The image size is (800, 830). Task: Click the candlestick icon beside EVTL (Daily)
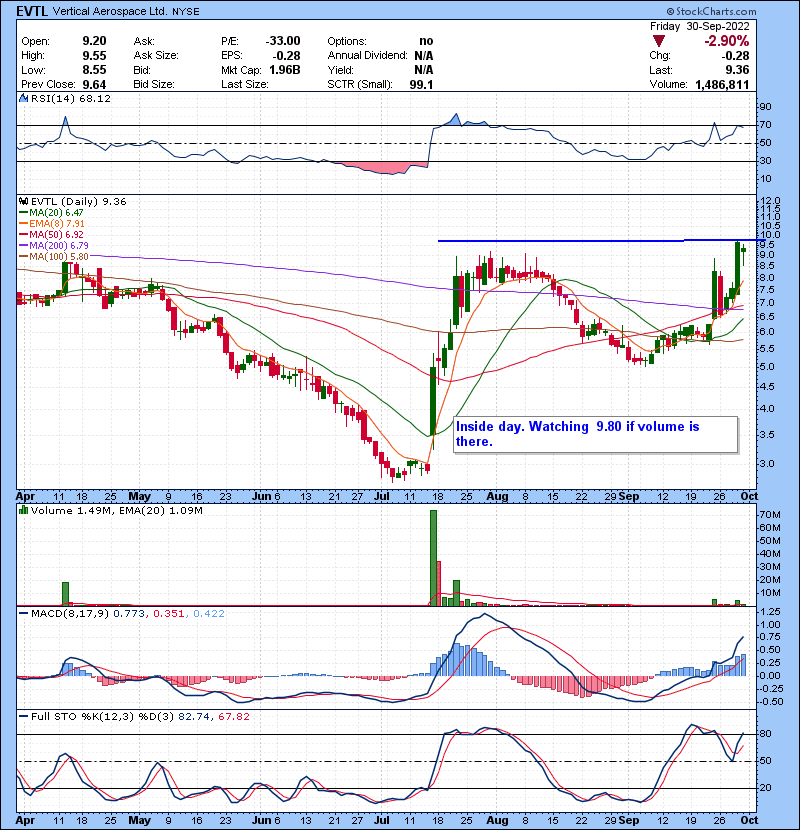(x=23, y=201)
